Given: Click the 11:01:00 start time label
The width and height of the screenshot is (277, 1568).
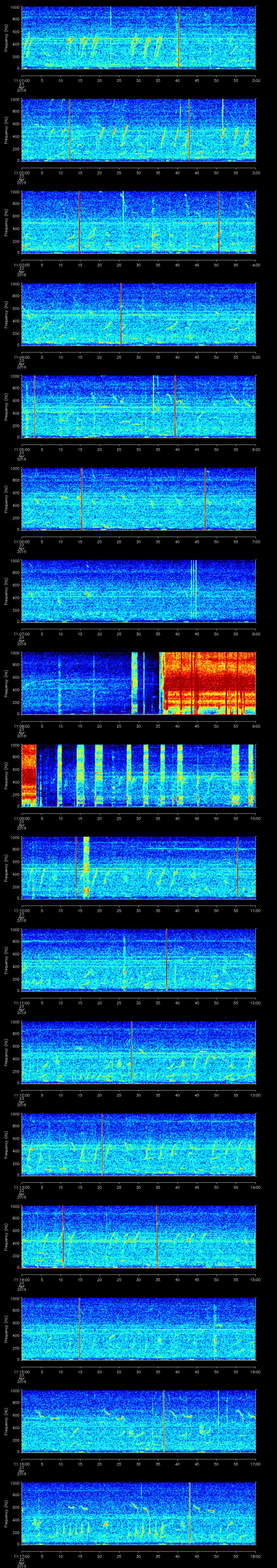Looking at the screenshot, I should [21, 80].
